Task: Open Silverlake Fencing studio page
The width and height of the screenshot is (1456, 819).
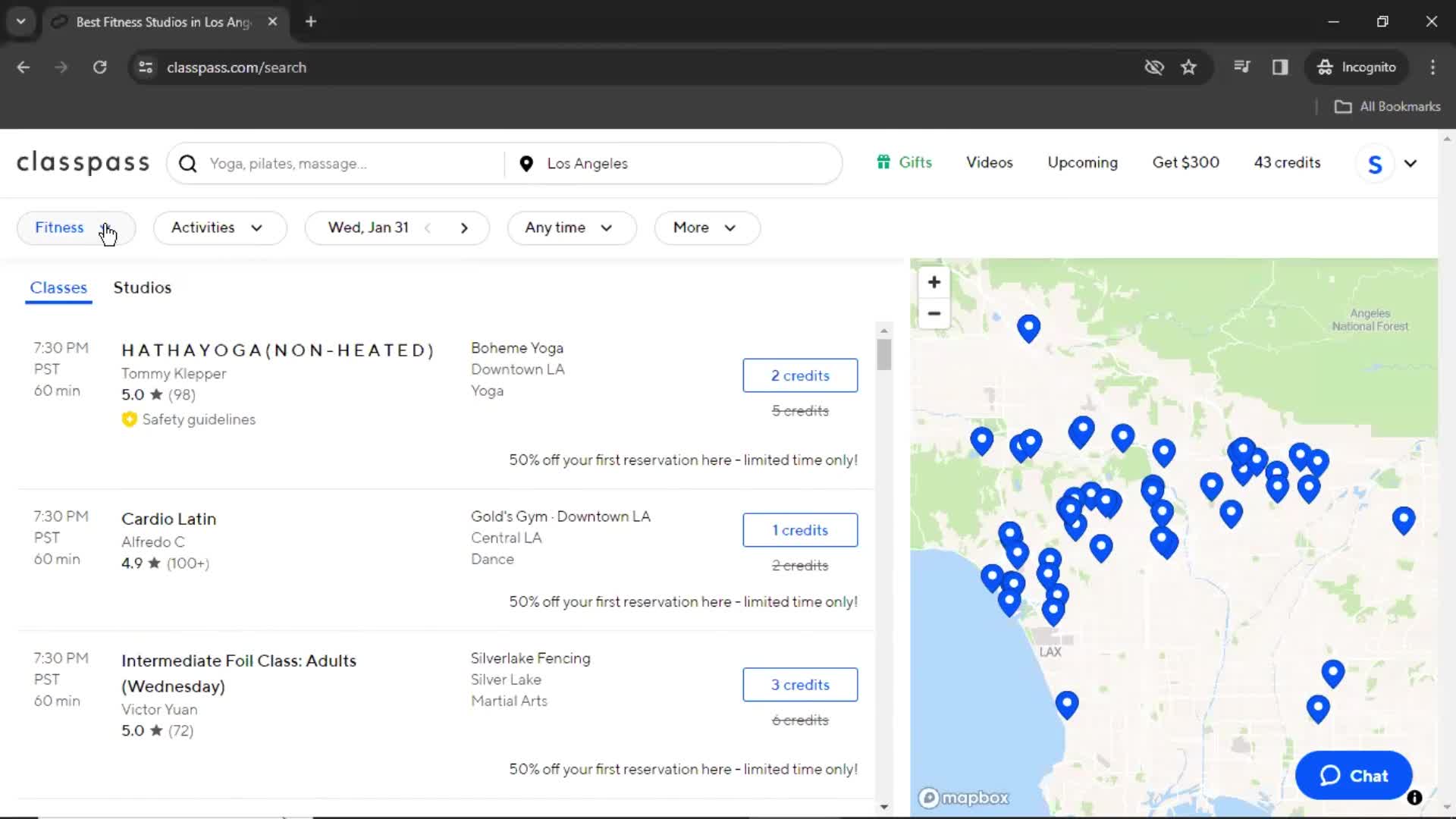Action: tap(530, 658)
